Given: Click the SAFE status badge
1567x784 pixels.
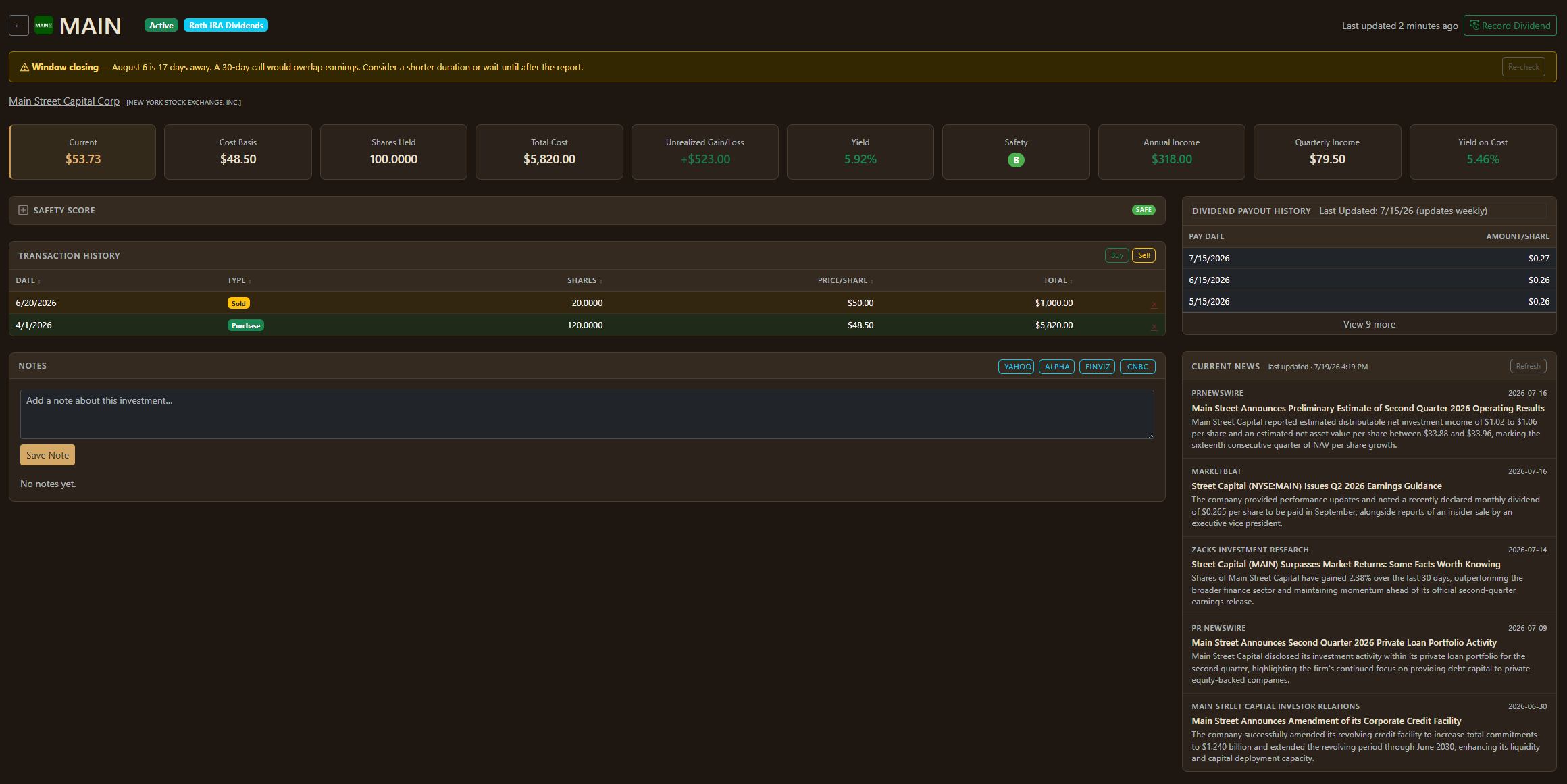Looking at the screenshot, I should tap(1144, 210).
